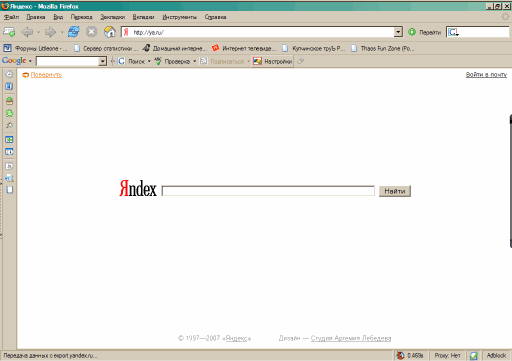Screen dimensions: 512x361
Task: Go back with the left arrow icon
Action: click(27, 32)
